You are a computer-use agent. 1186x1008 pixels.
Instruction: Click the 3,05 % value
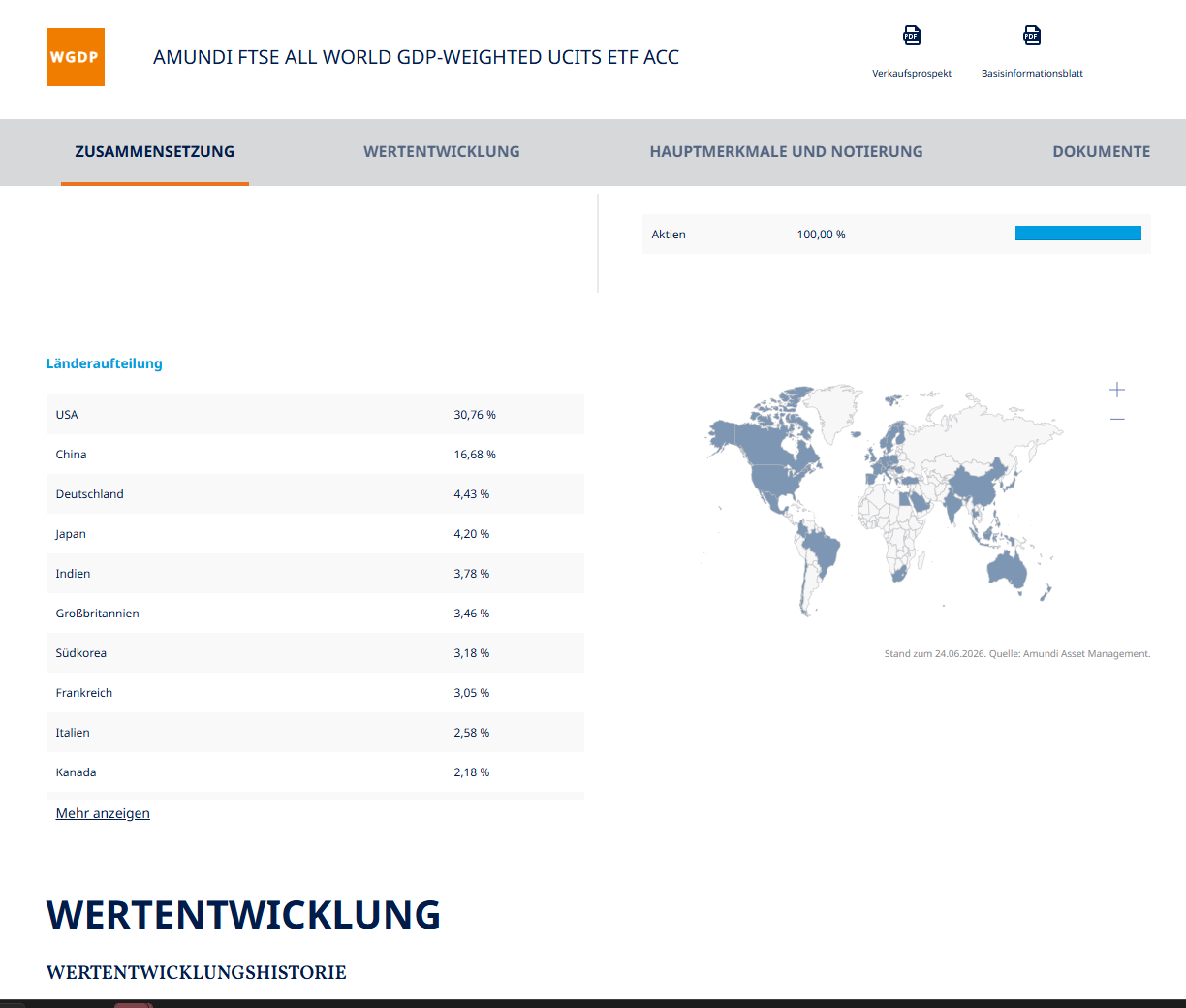[472, 693]
